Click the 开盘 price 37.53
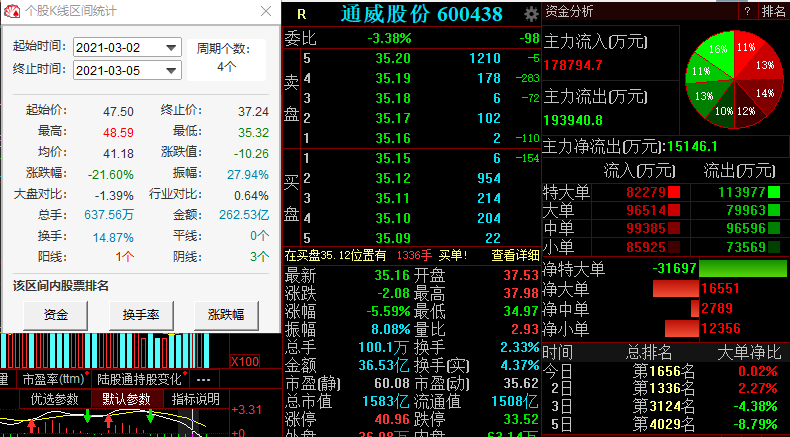This screenshot has width=790, height=437. click(521, 275)
